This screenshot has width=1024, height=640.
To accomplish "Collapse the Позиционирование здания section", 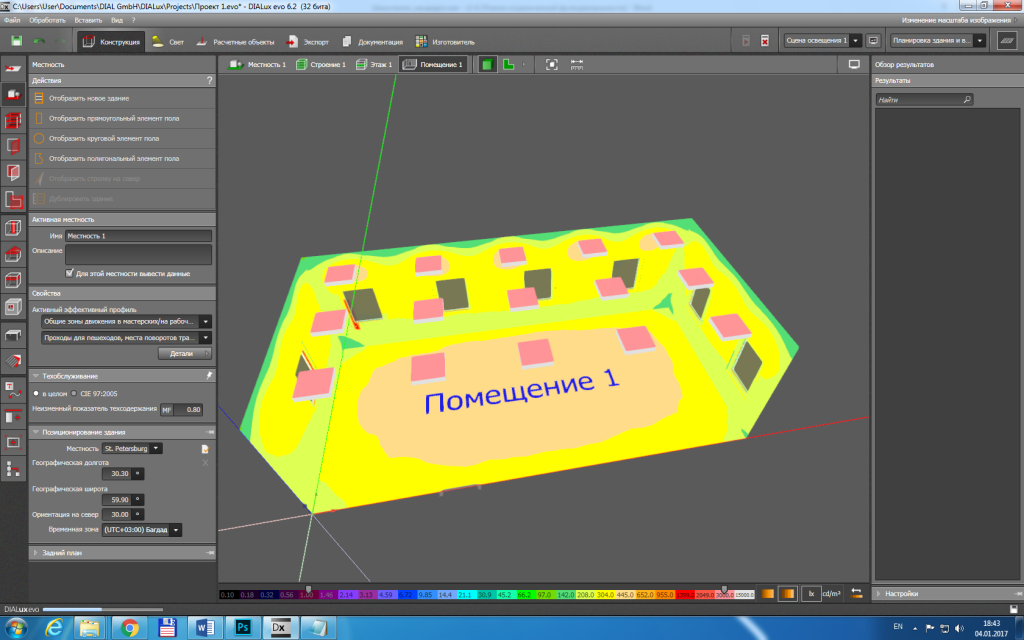I will 36,432.
